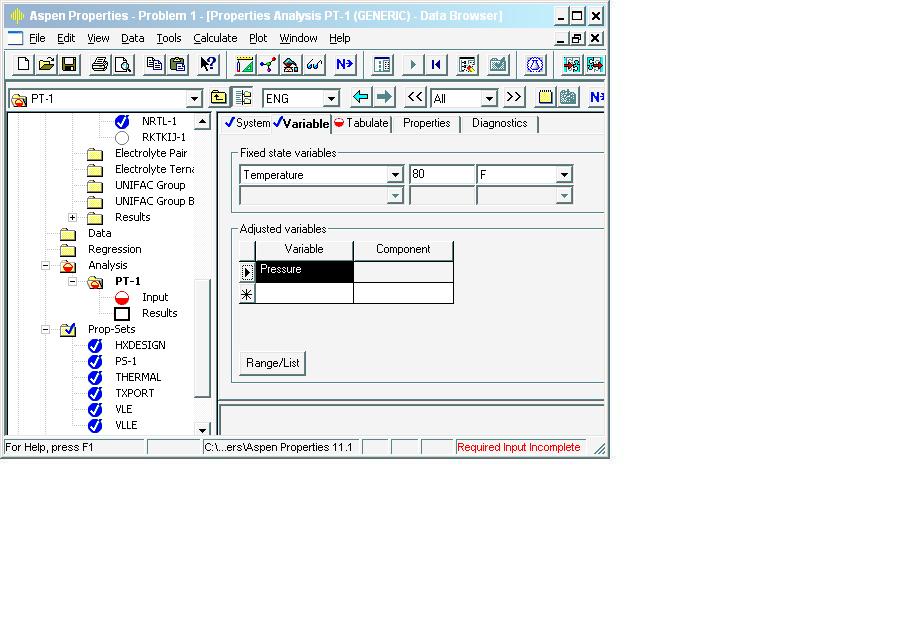Select the RKTKIJ-1 item in tree
This screenshot has width=924, height=634.
[164, 137]
